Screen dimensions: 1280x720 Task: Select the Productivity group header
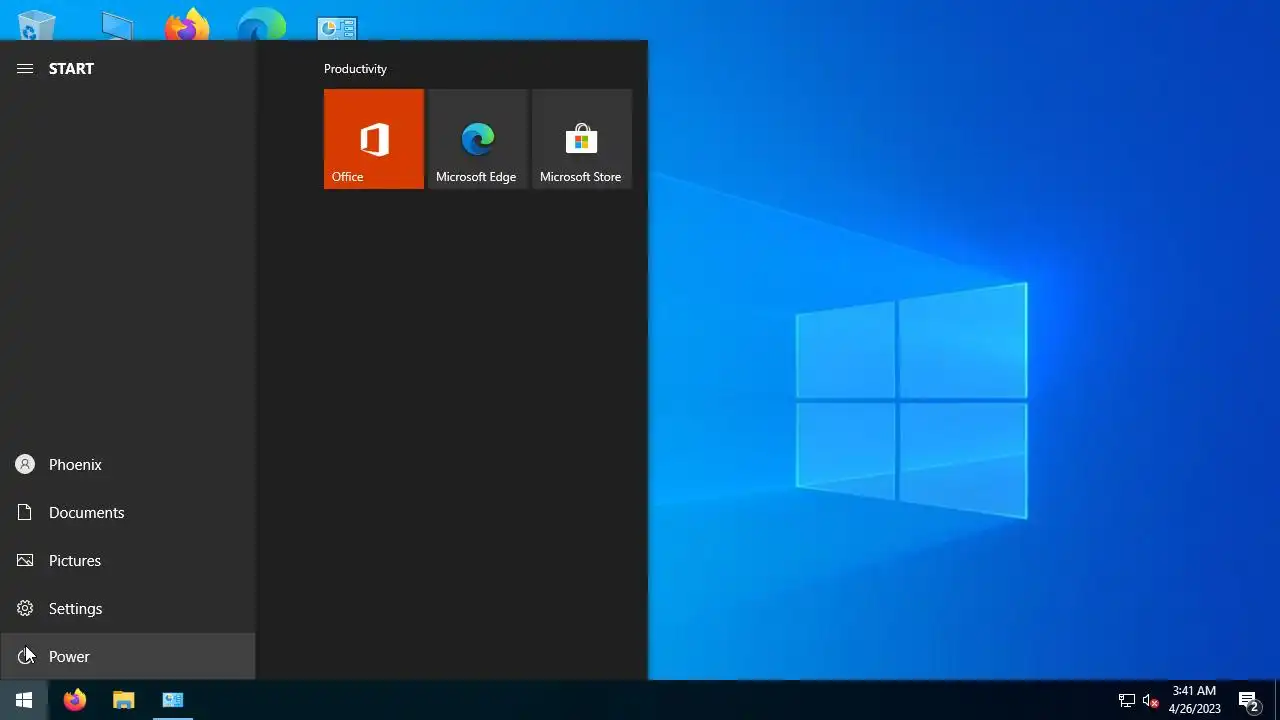pos(355,69)
